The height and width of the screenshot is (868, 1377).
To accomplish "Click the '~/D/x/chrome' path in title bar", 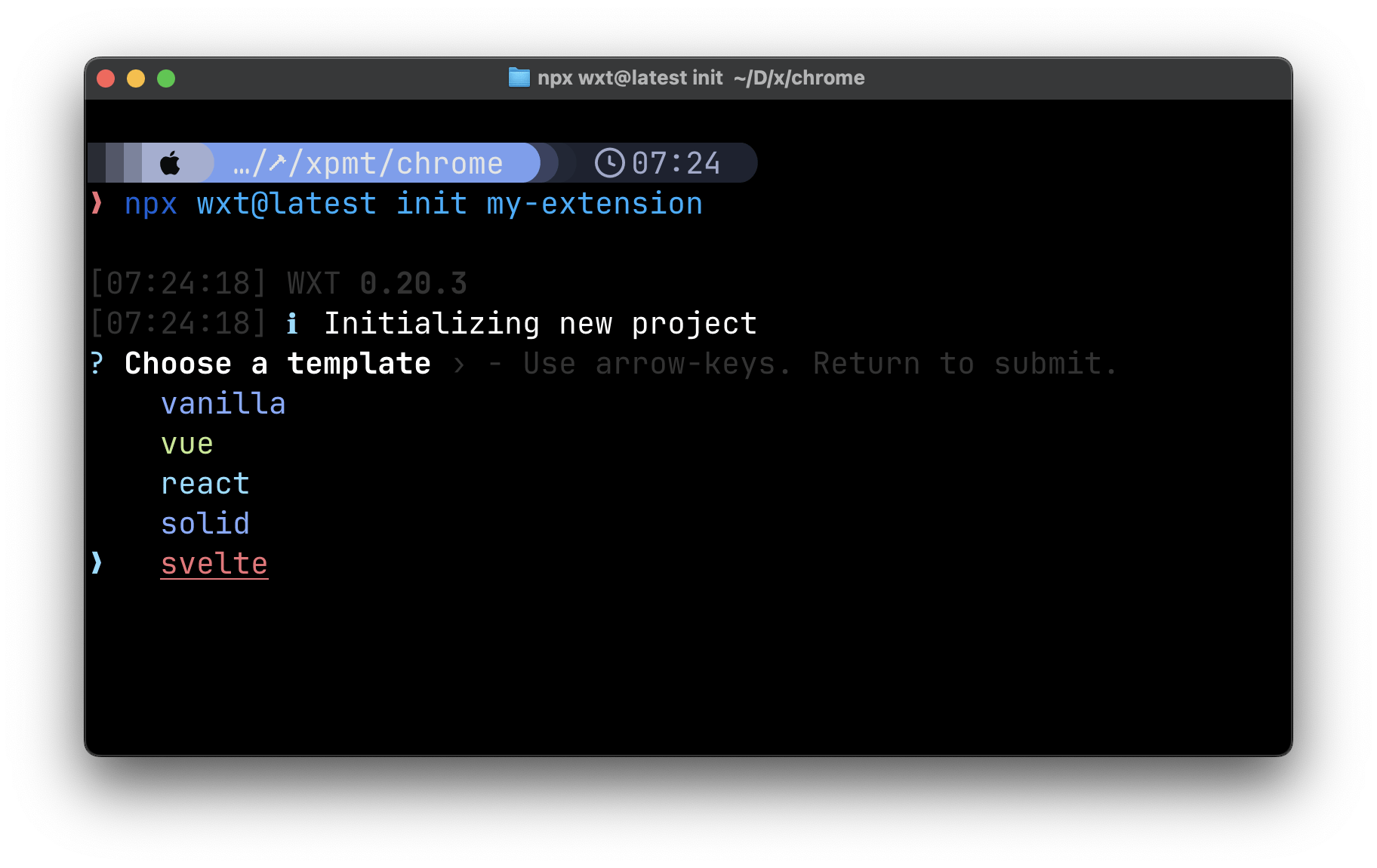I will [799, 78].
